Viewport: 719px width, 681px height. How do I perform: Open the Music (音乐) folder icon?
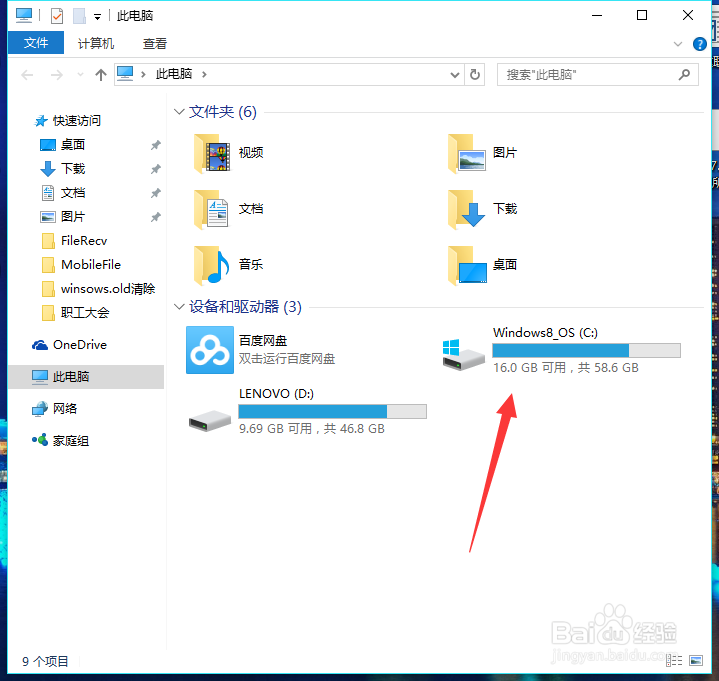[x=211, y=265]
